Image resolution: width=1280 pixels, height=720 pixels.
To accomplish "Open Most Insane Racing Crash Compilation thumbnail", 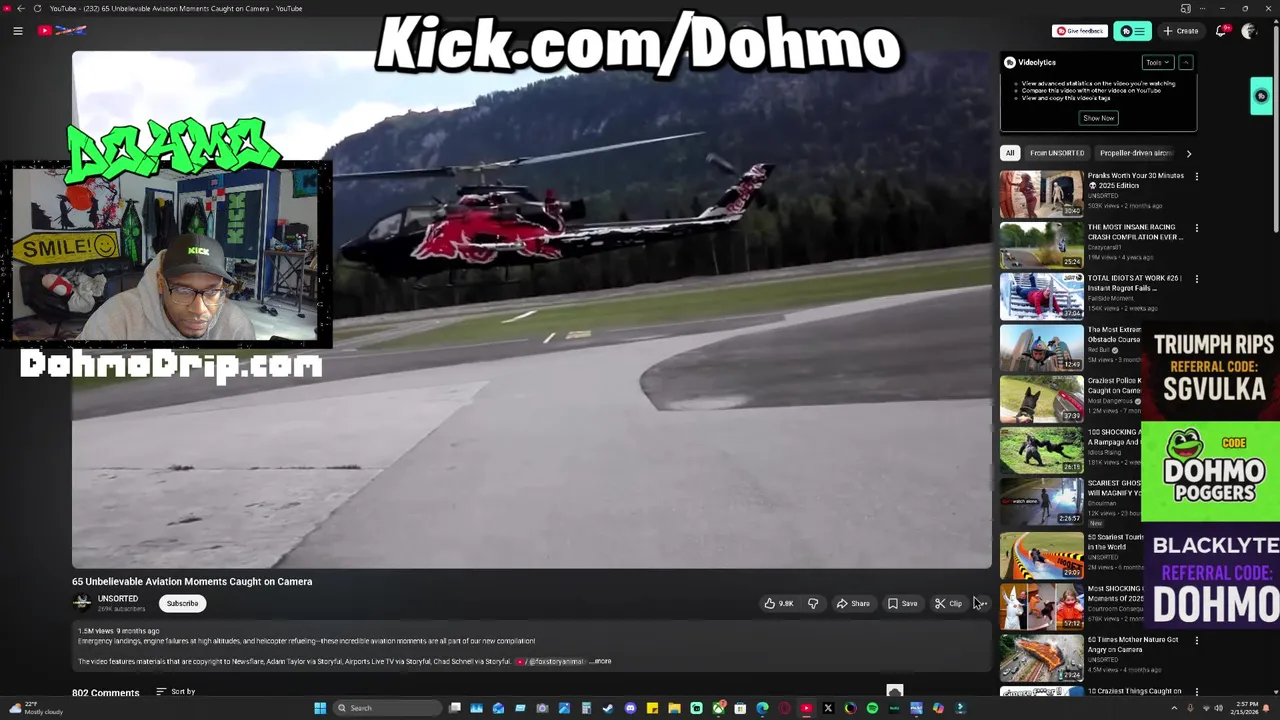I will pyautogui.click(x=1041, y=245).
